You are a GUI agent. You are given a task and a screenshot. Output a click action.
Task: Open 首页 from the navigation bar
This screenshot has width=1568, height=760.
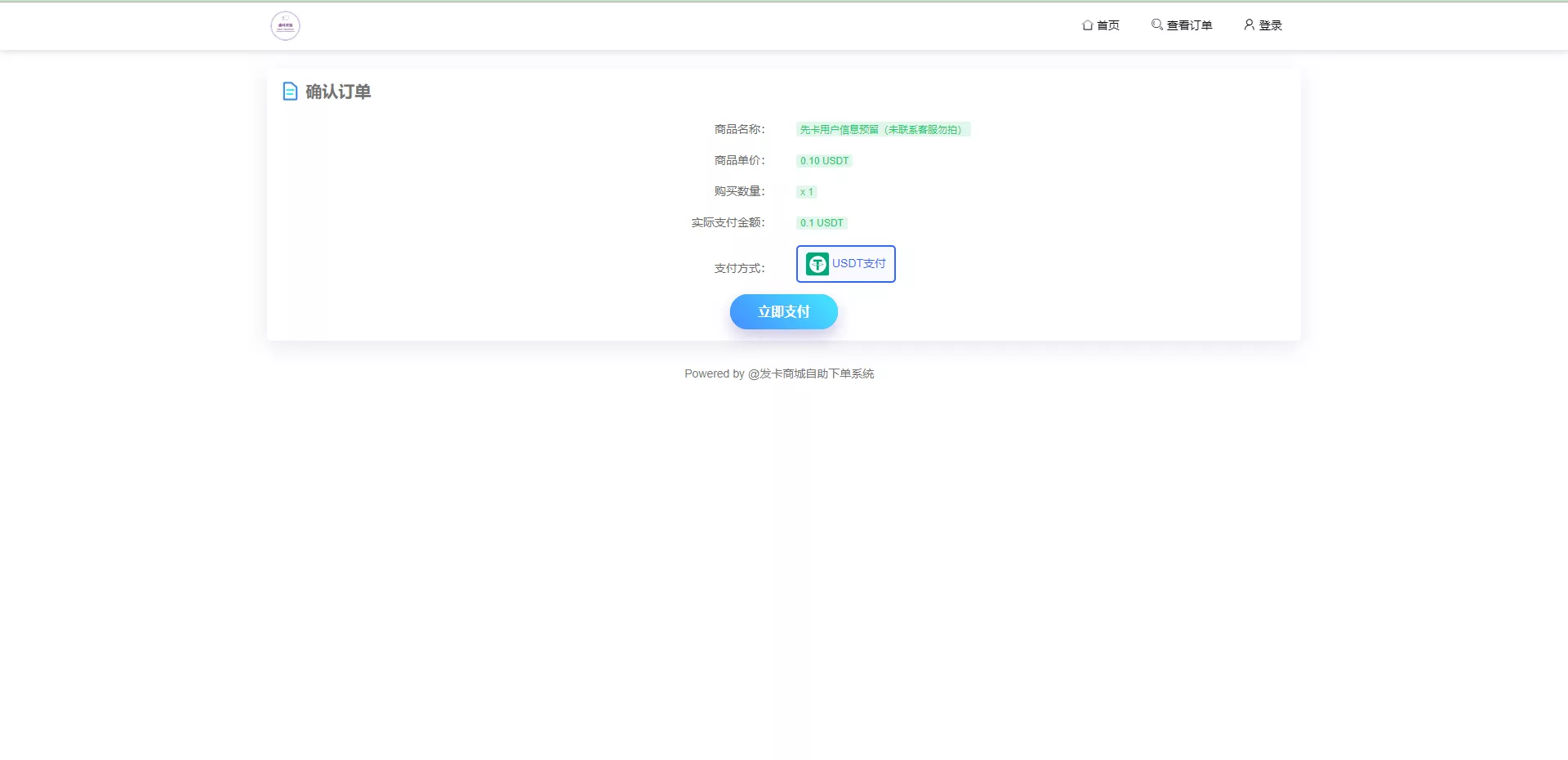1107,25
